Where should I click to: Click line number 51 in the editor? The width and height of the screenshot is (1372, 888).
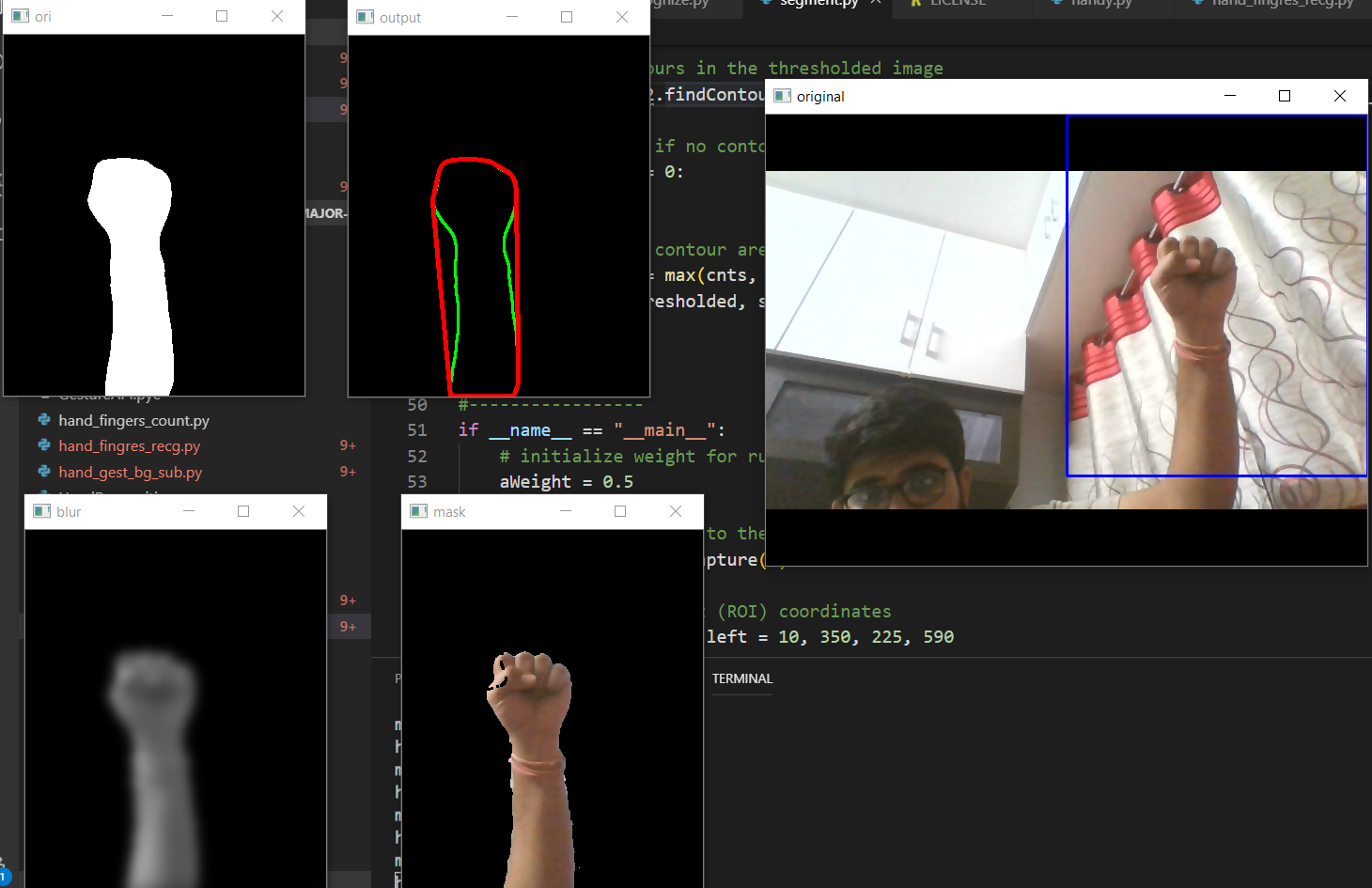tap(417, 430)
